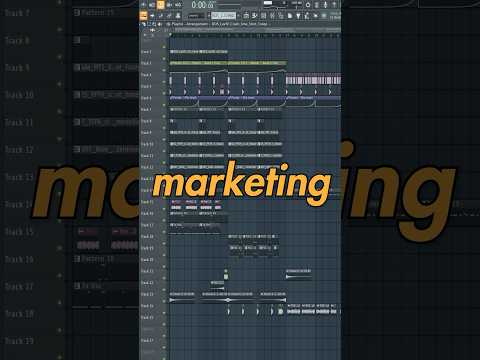Select the first automation clip on Track 23
Screen dimensions: 480x360
point(182,297)
